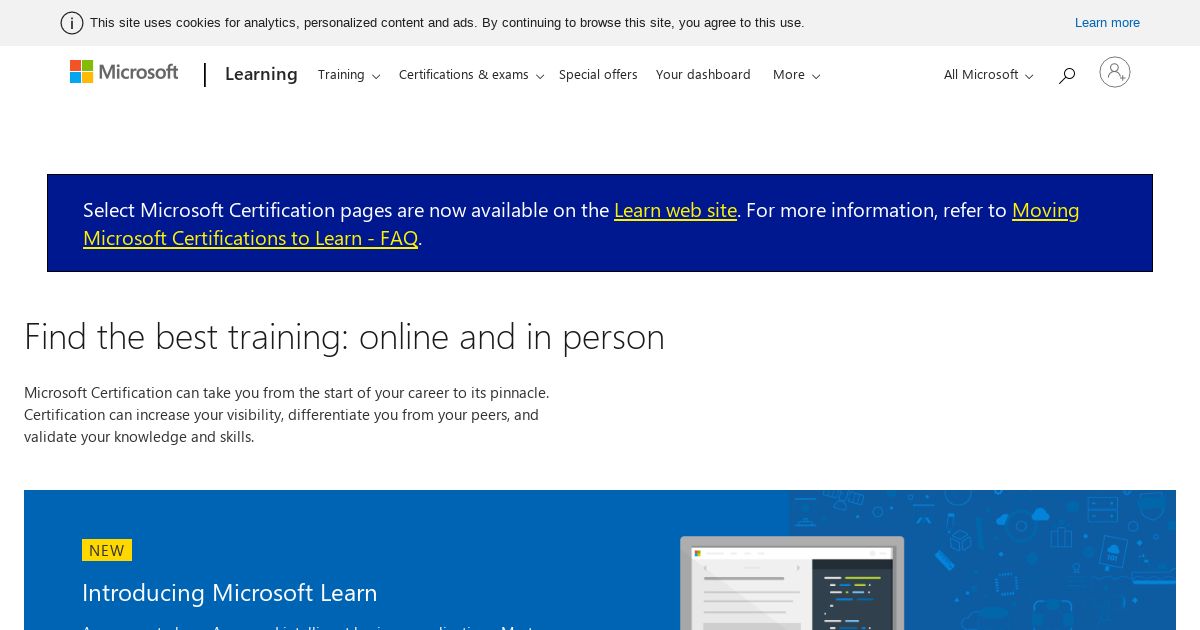Open Your dashboard menu item
This screenshot has width=1200, height=630.
pos(703,75)
